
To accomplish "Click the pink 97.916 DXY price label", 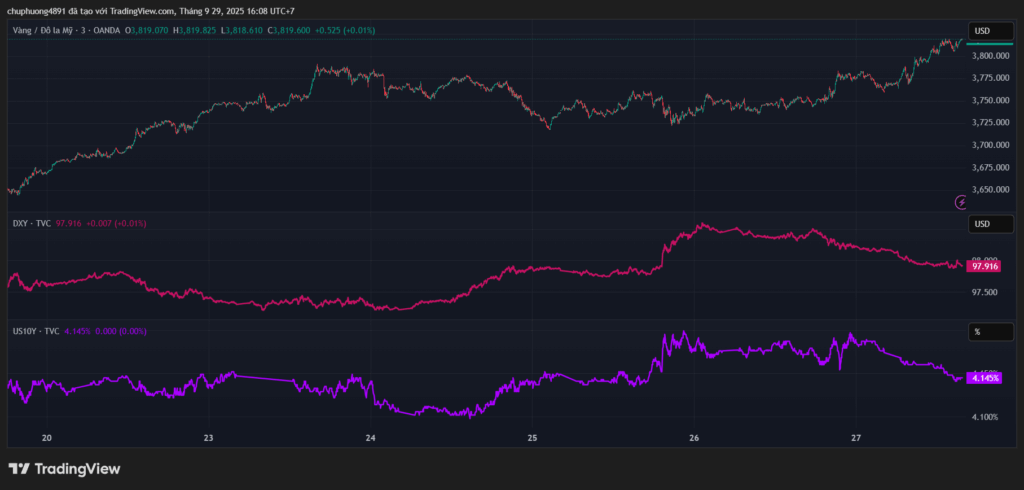I will [985, 267].
